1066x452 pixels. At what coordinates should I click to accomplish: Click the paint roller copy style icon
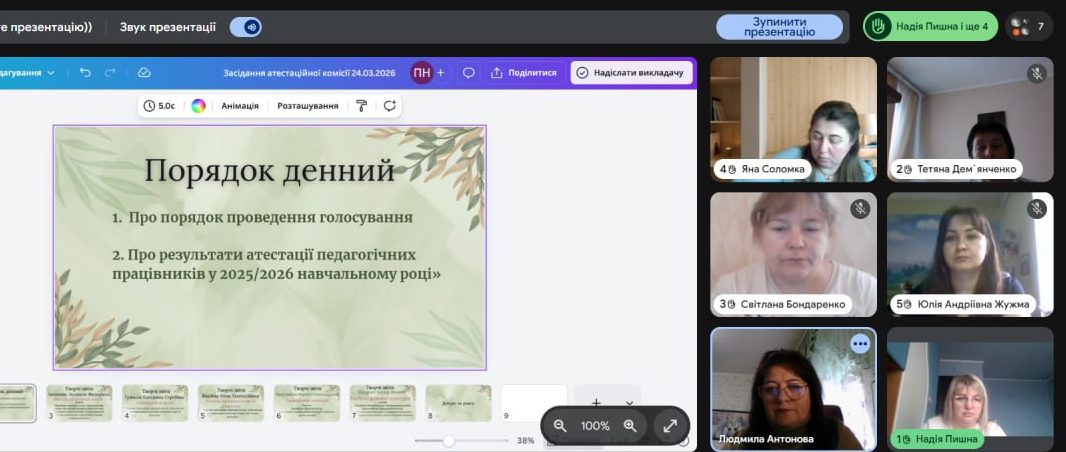tap(362, 106)
